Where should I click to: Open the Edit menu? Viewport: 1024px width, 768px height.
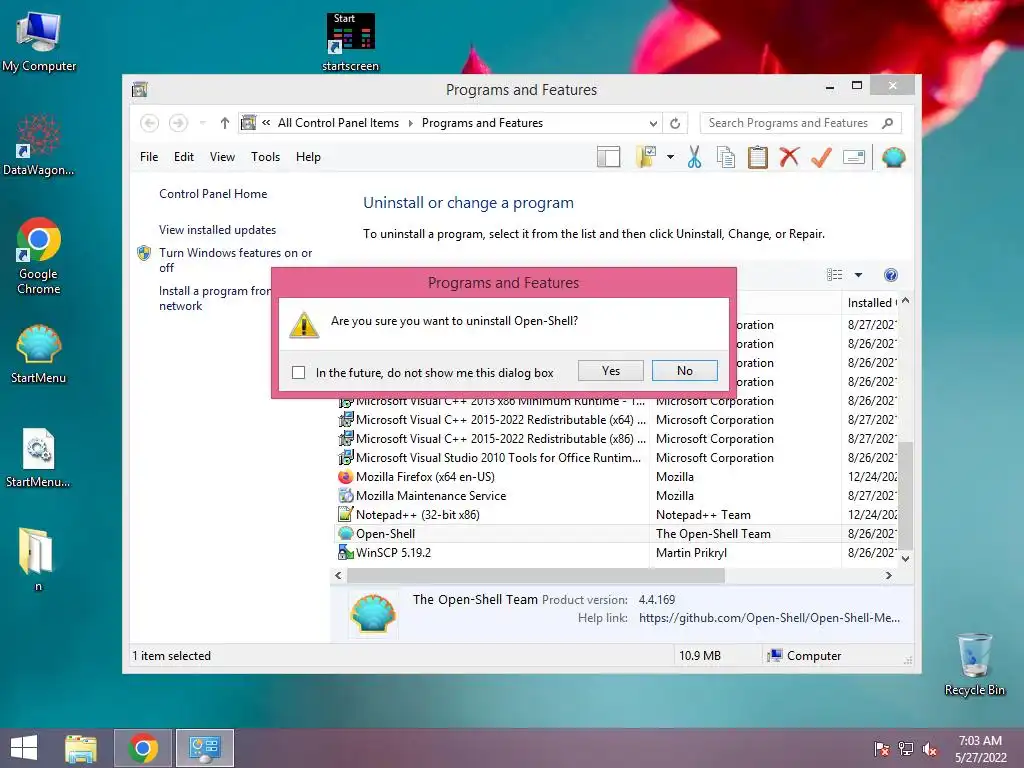point(184,157)
